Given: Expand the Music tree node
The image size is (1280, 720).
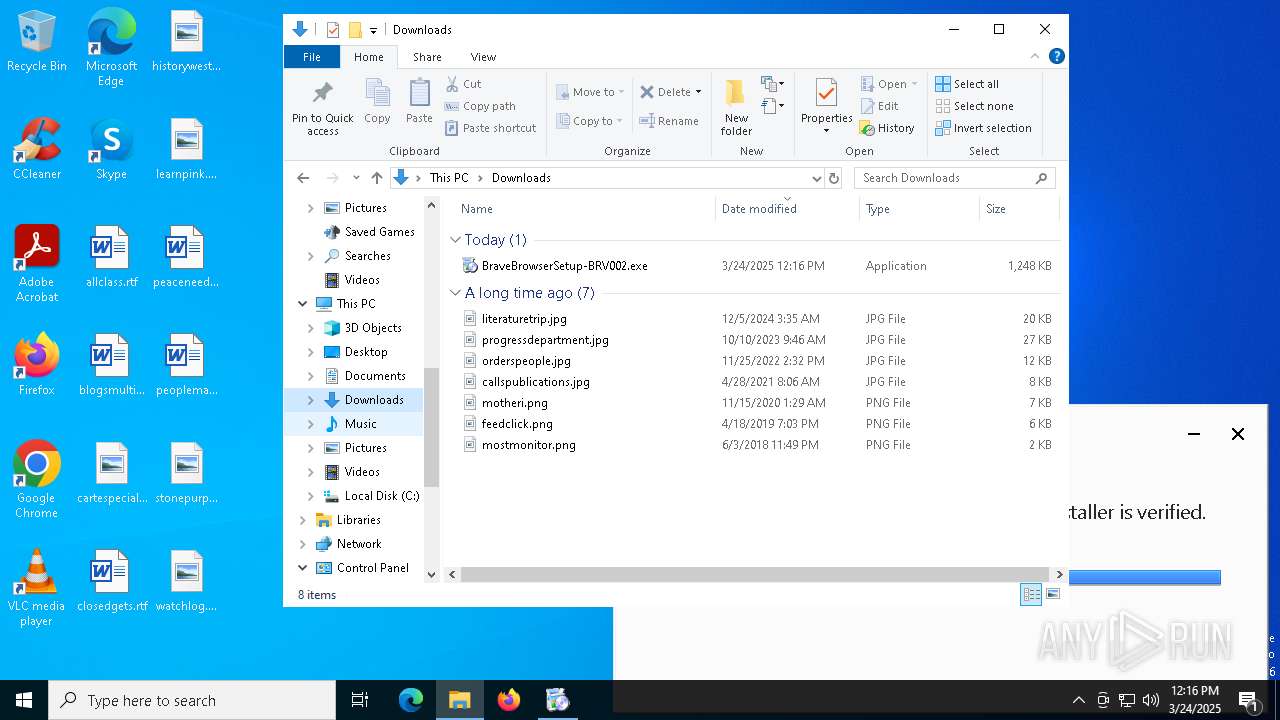Looking at the screenshot, I should coord(310,424).
